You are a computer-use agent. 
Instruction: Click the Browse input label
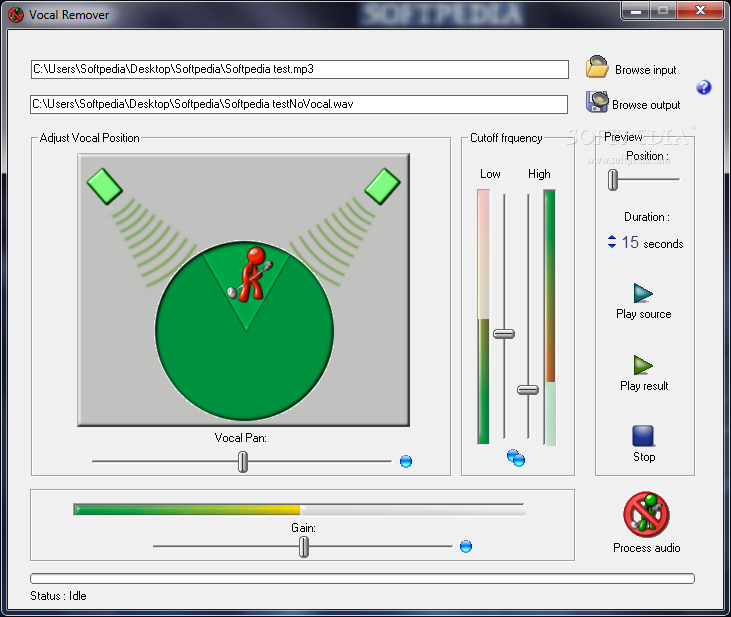[x=646, y=70]
